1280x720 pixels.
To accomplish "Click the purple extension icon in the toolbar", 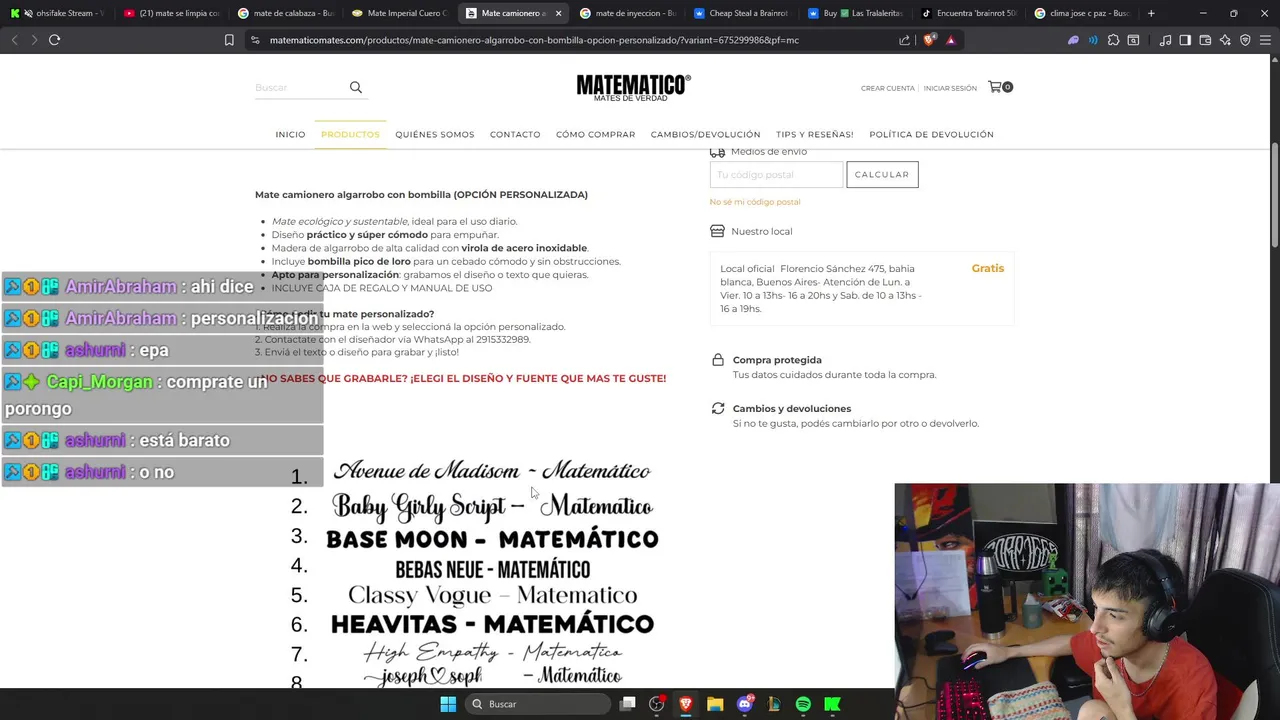I will coord(1073,40).
